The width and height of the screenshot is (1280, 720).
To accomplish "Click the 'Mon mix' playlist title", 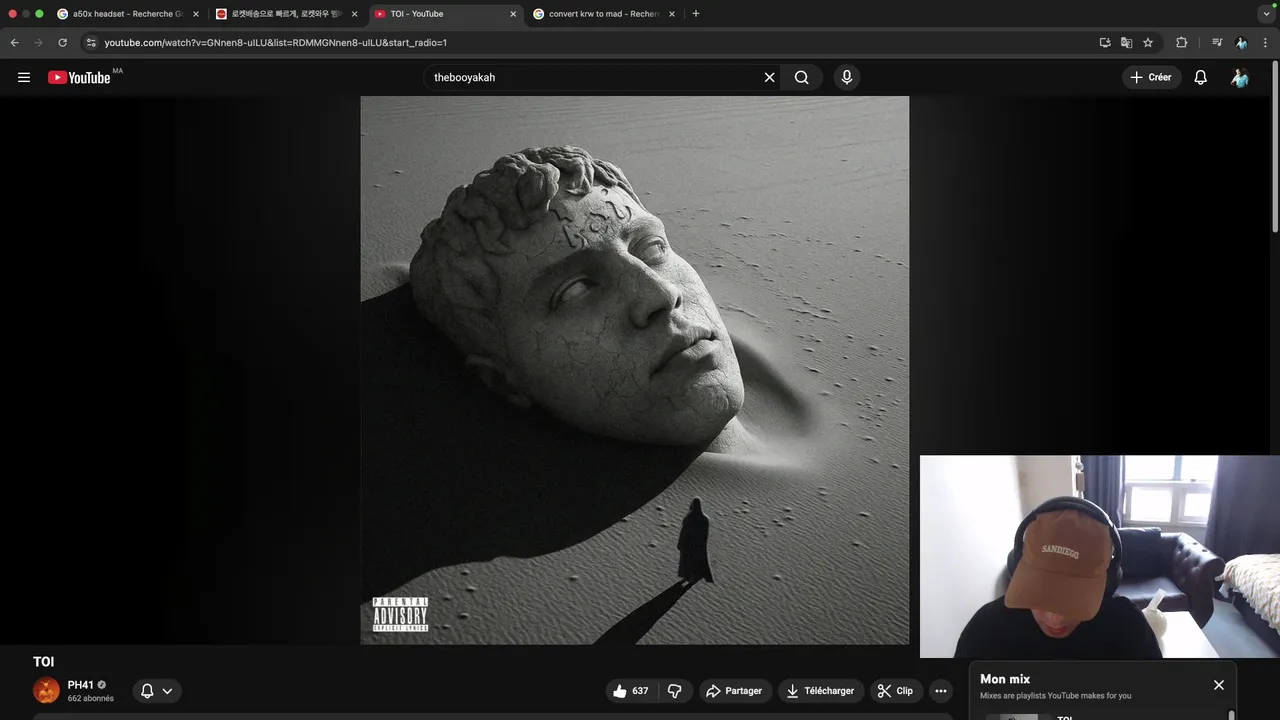I will point(1005,679).
